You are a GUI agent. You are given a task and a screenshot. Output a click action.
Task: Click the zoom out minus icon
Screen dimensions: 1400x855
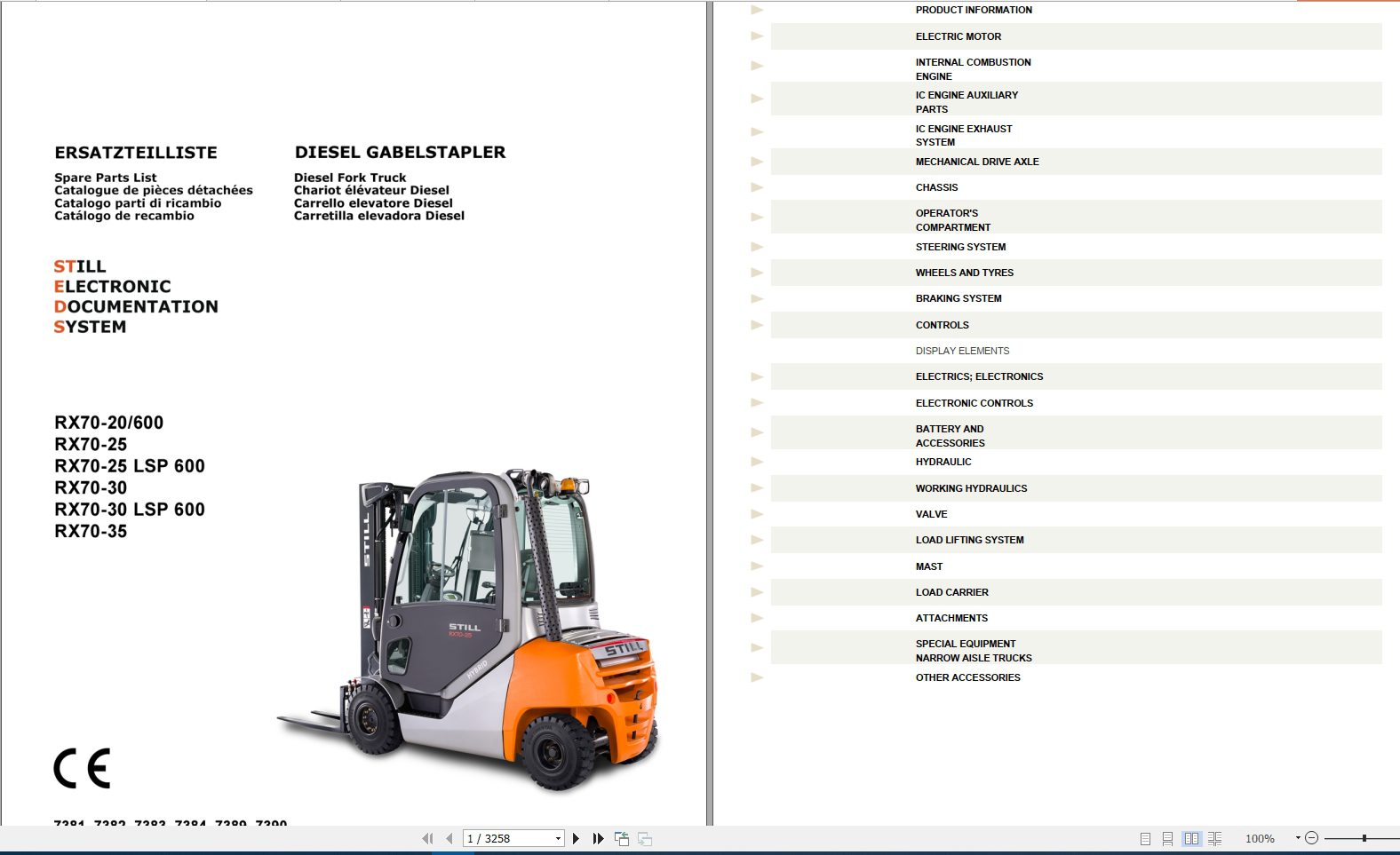(x=1311, y=837)
